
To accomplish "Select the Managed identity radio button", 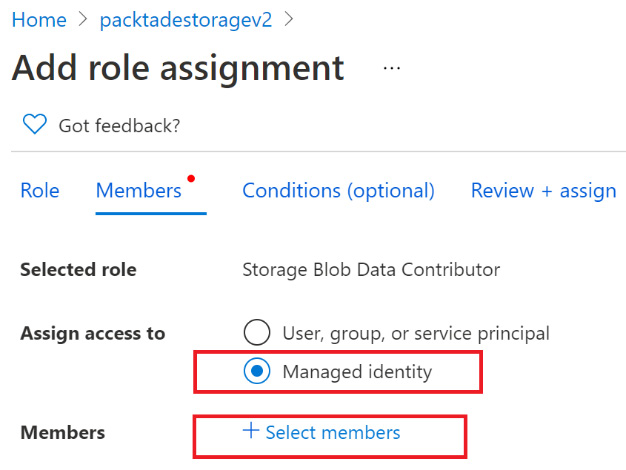I will click(x=257, y=372).
